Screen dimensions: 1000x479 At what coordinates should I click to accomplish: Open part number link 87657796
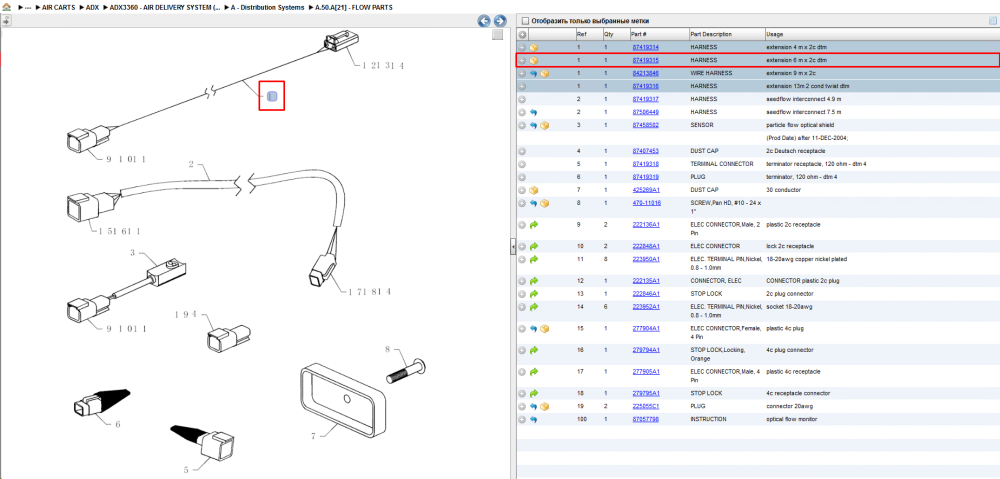coord(645,419)
